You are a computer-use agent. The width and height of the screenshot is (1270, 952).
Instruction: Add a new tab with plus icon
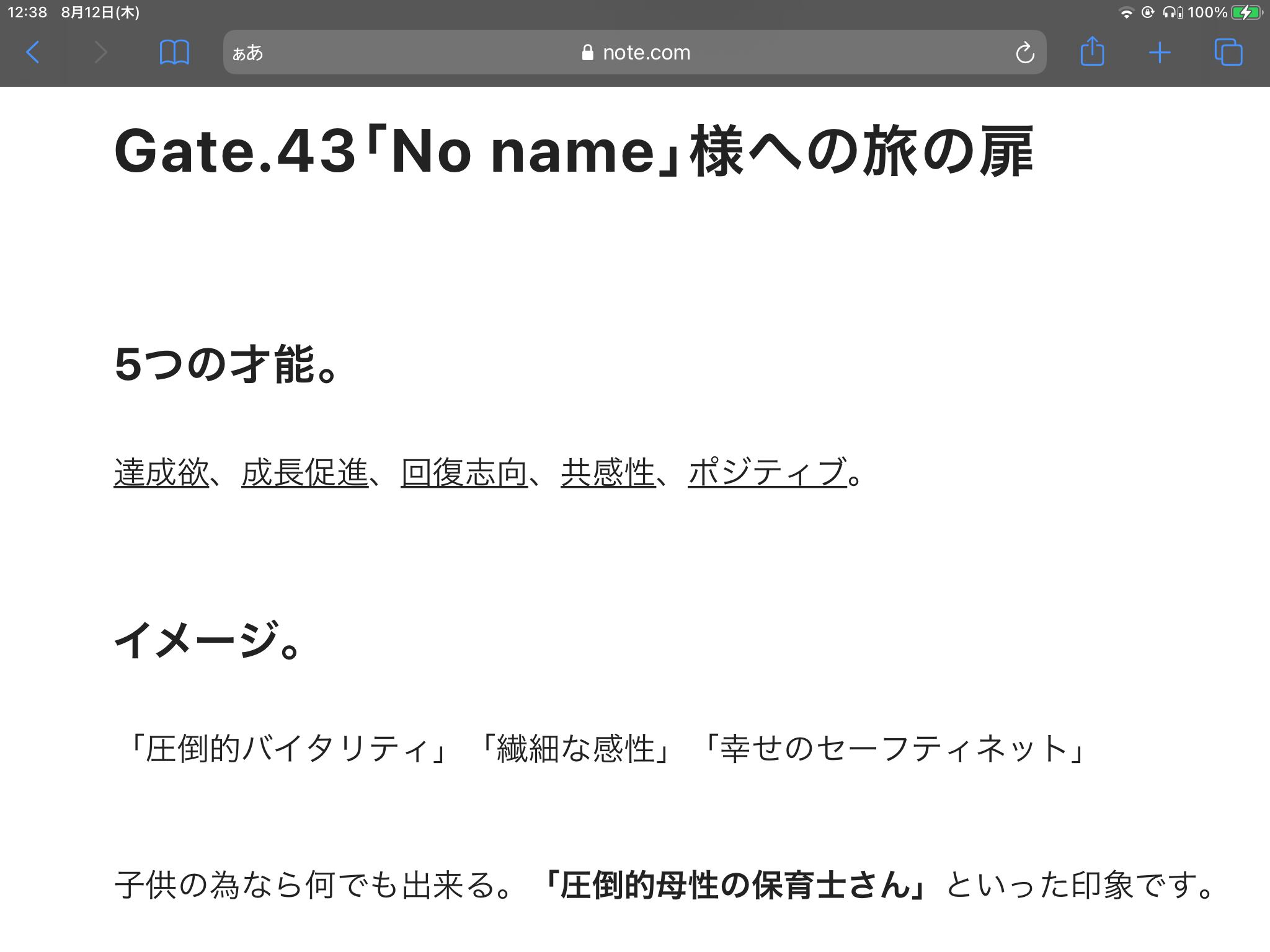1159,53
